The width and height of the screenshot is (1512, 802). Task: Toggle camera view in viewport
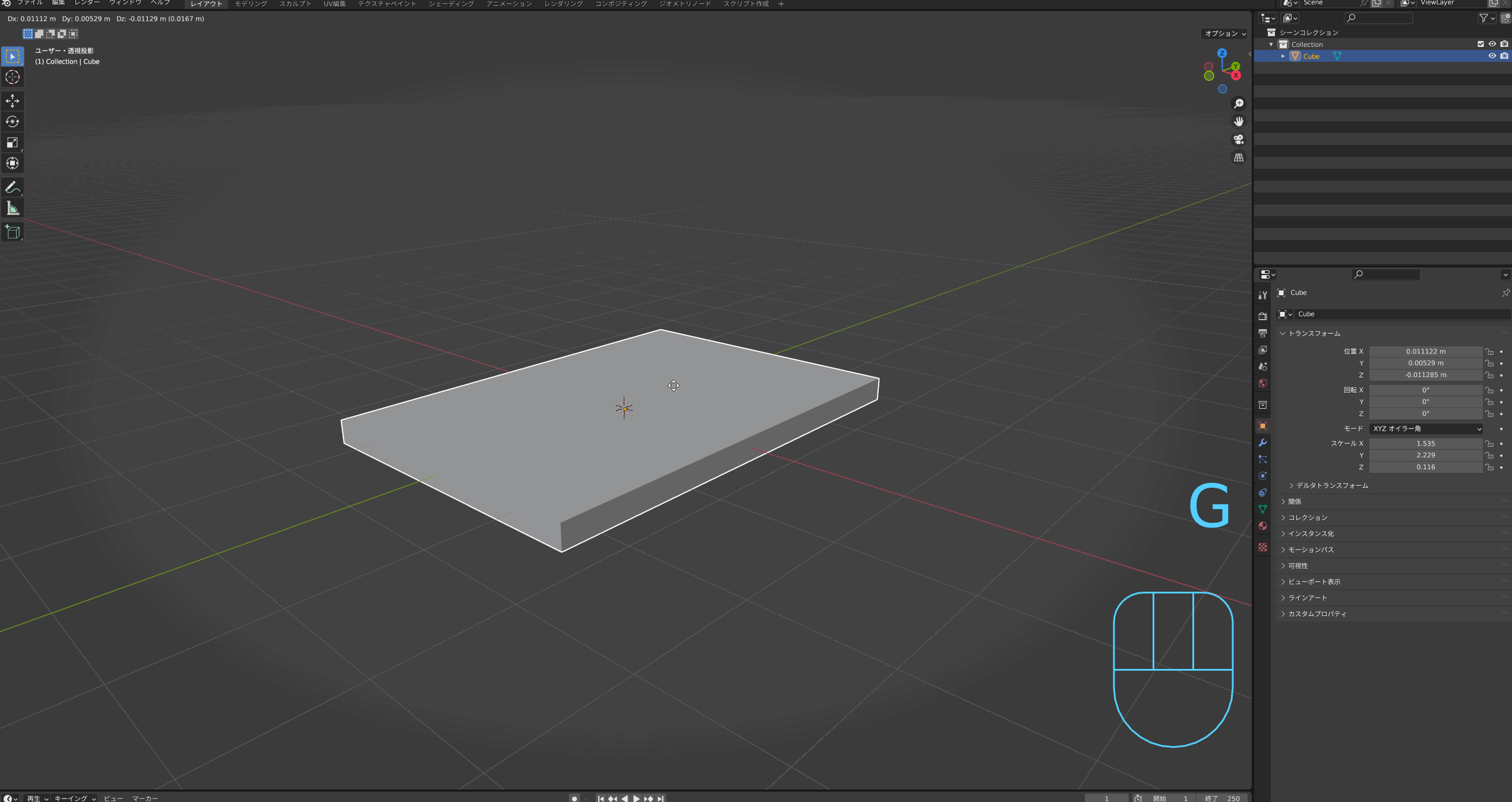1239,140
